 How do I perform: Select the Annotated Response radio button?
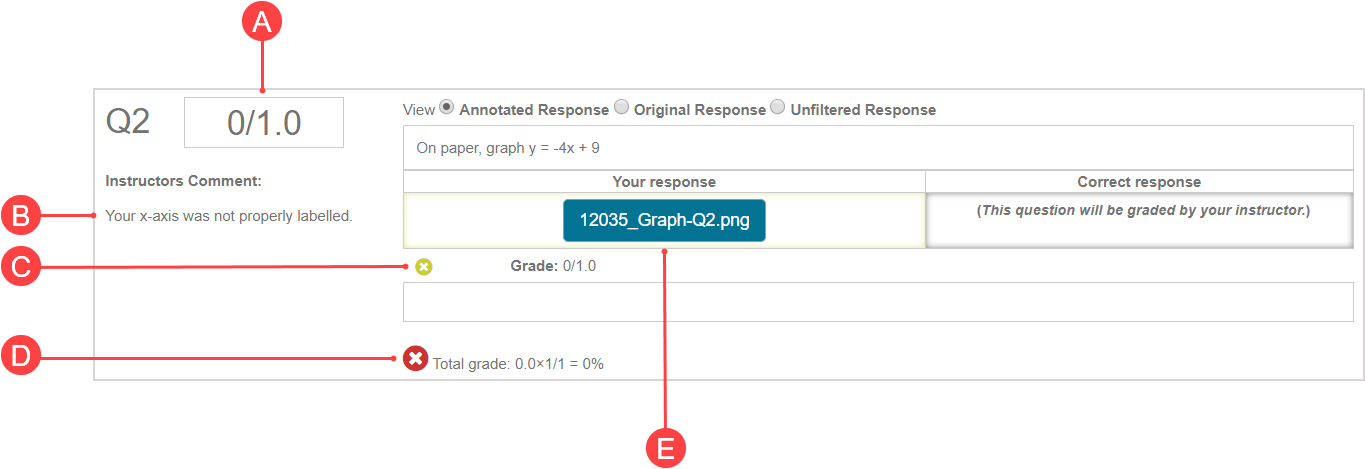point(446,108)
